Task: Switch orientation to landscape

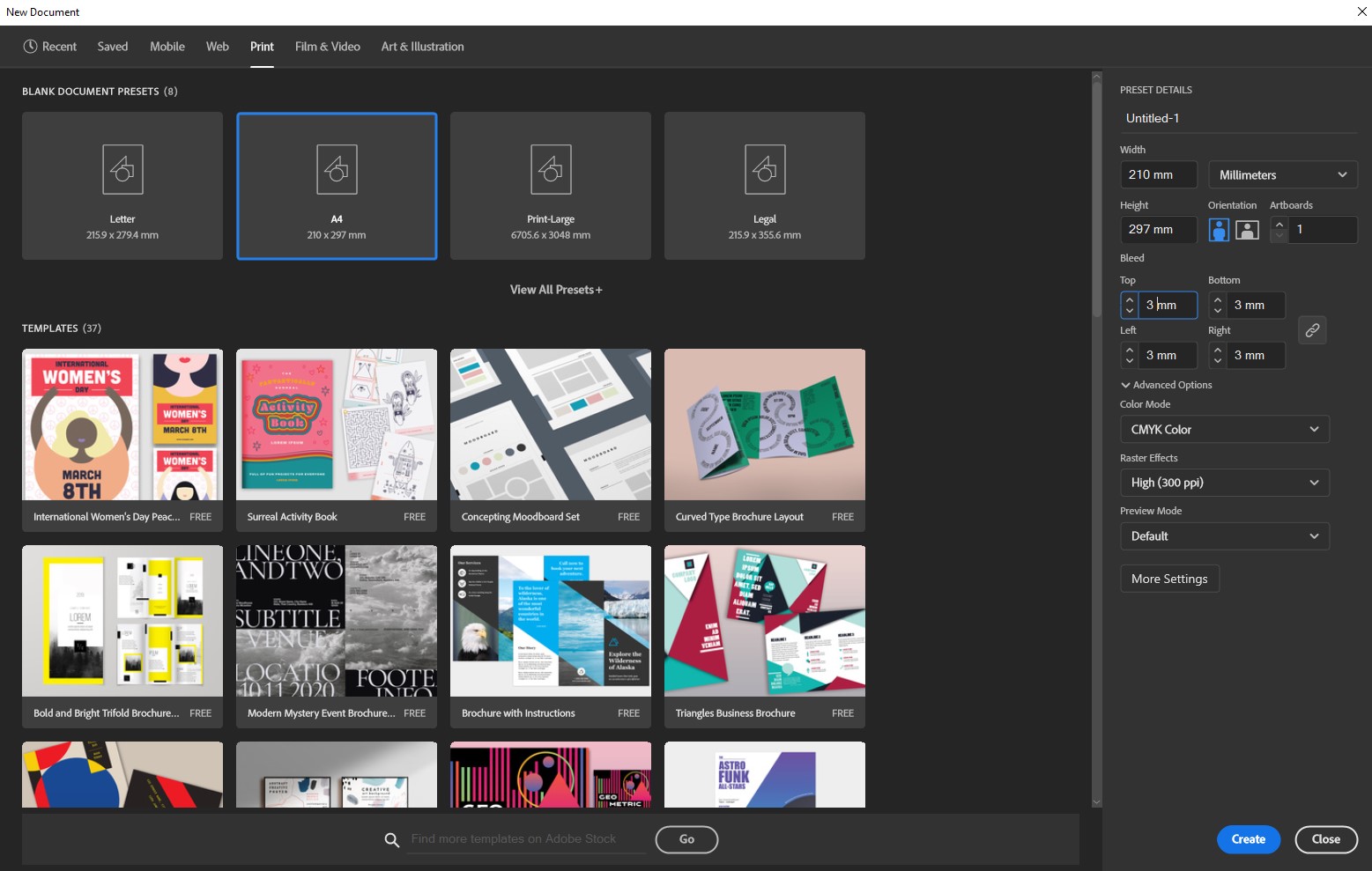Action: [x=1247, y=229]
